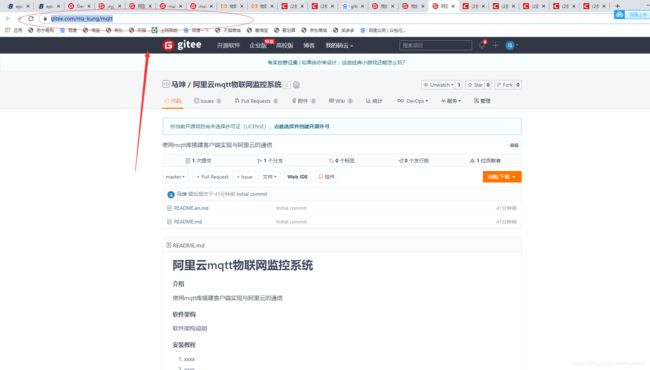Open 开源软件 in the Gitee header
The image size is (650, 370).
click(x=228, y=46)
